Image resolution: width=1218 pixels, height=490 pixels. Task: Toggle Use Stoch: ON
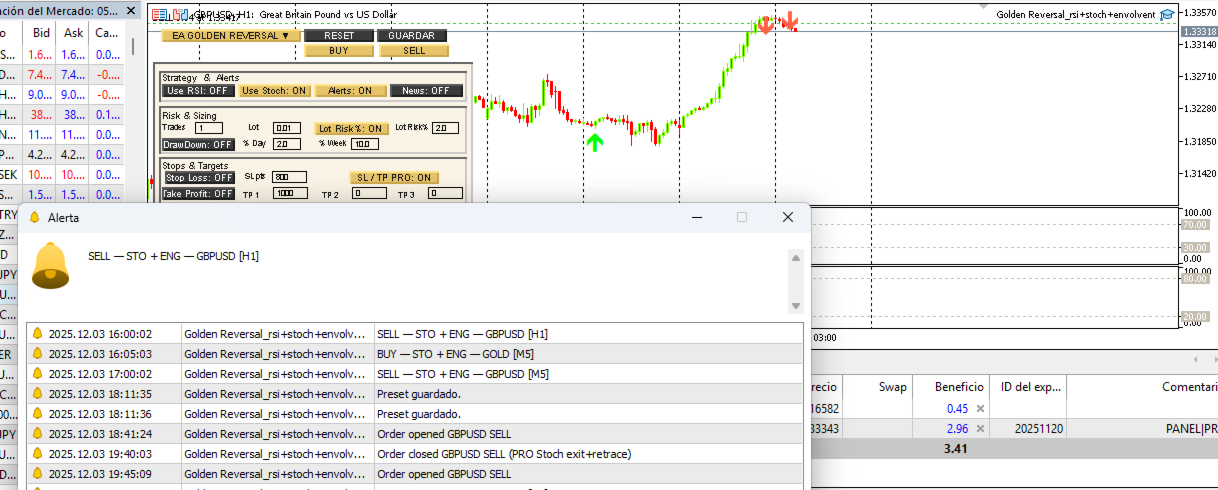pos(276,91)
